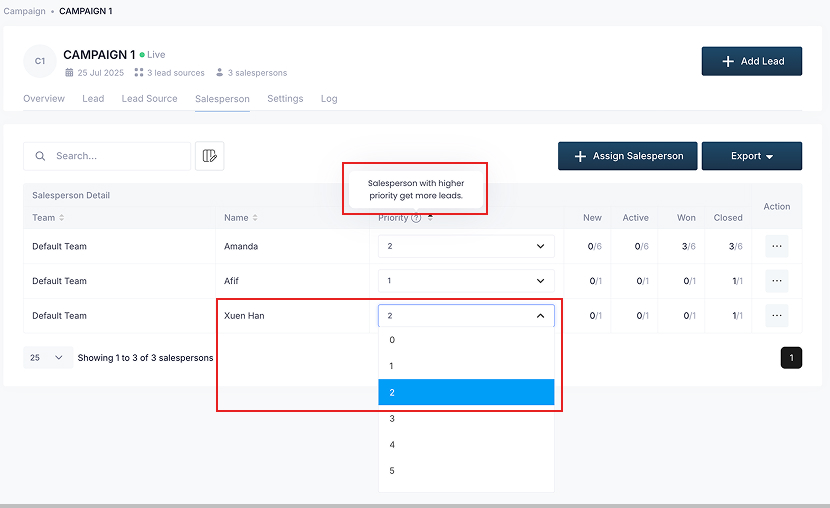Collapse Xuen Han's priority dropdown
830x508 pixels.
click(x=466, y=315)
